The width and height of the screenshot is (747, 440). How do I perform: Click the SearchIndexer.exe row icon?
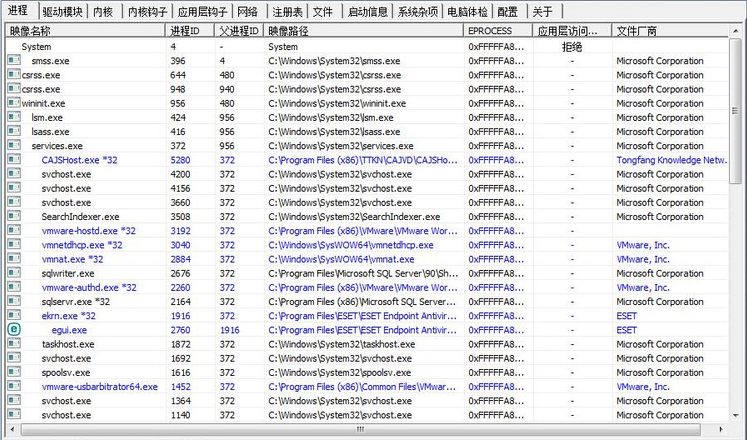tap(14, 216)
